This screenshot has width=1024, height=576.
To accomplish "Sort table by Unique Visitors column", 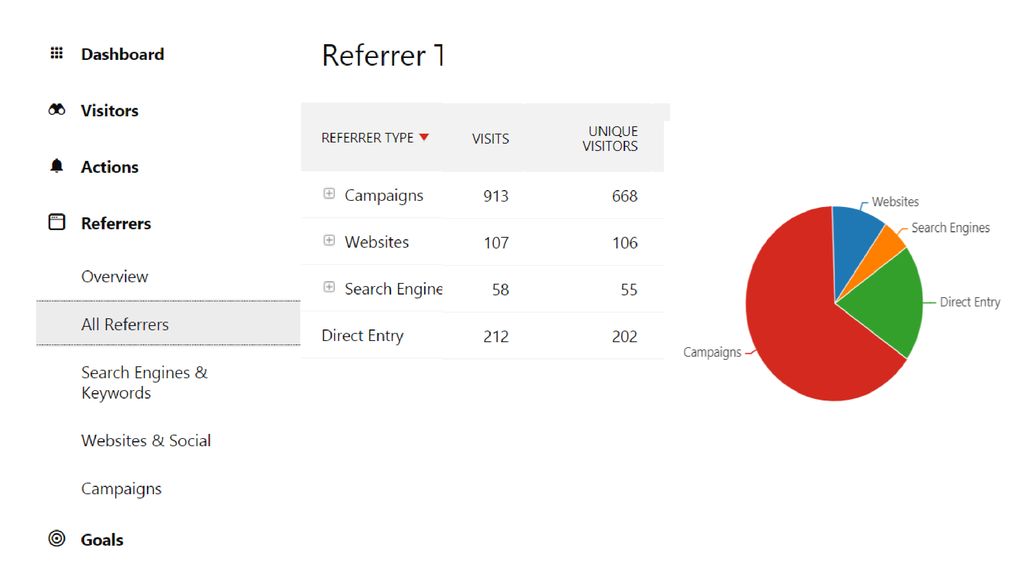I will pyautogui.click(x=610, y=138).
